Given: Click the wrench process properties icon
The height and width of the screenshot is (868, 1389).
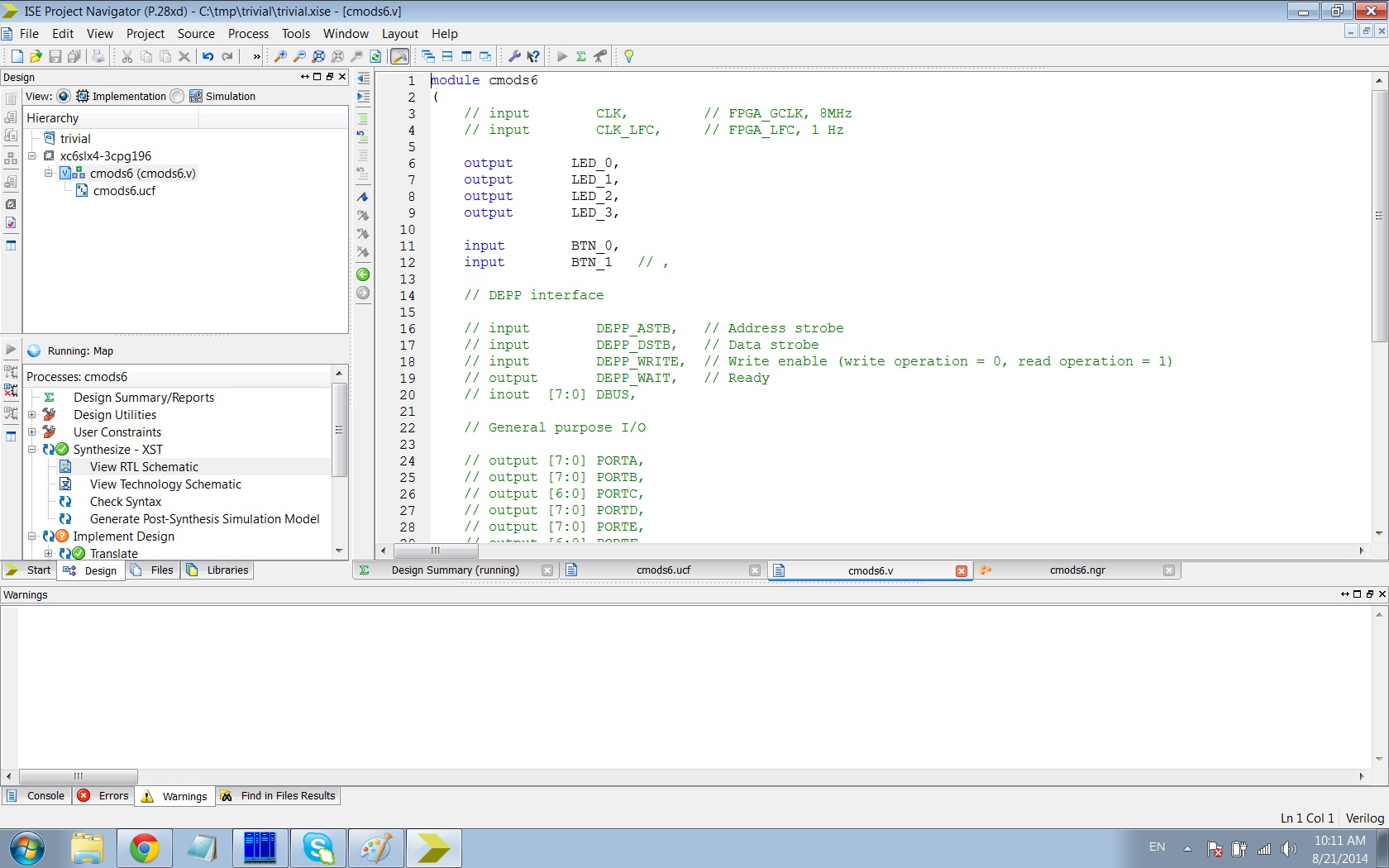Looking at the screenshot, I should tap(513, 56).
